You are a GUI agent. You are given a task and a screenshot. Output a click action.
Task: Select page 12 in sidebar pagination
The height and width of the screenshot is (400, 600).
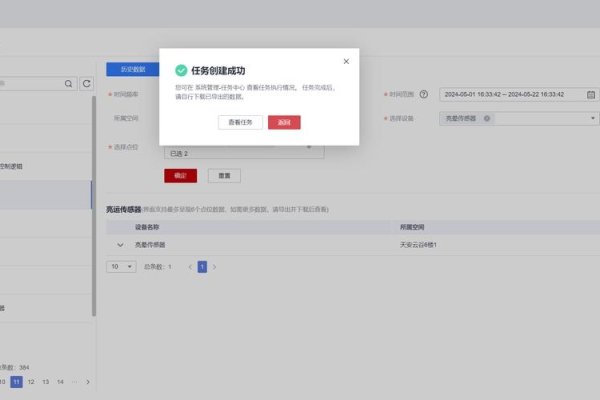[31, 382]
